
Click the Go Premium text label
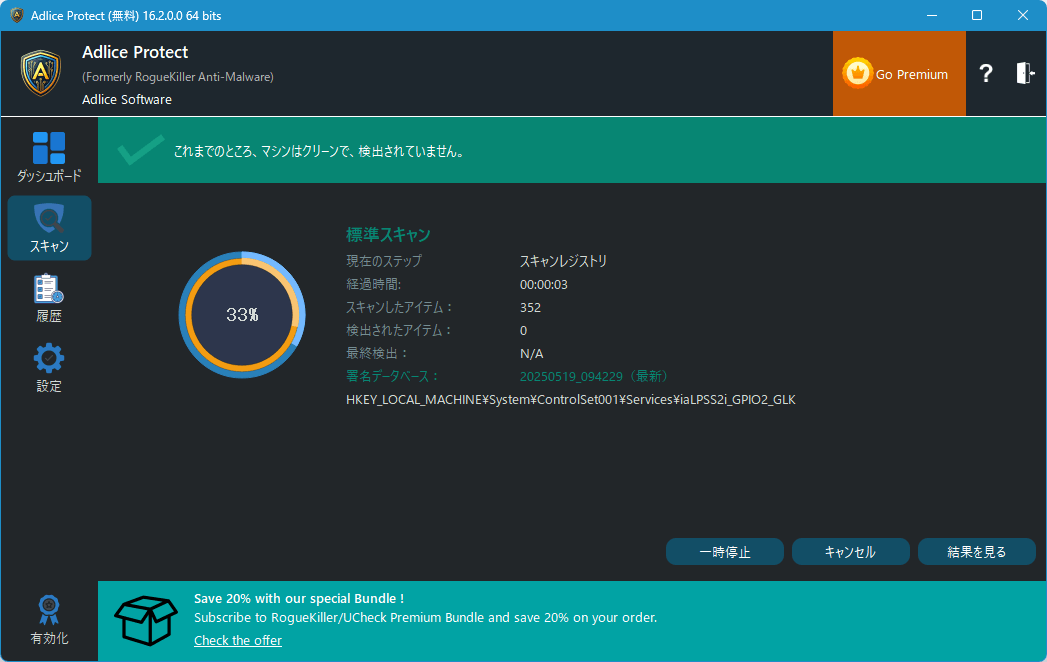pos(911,74)
